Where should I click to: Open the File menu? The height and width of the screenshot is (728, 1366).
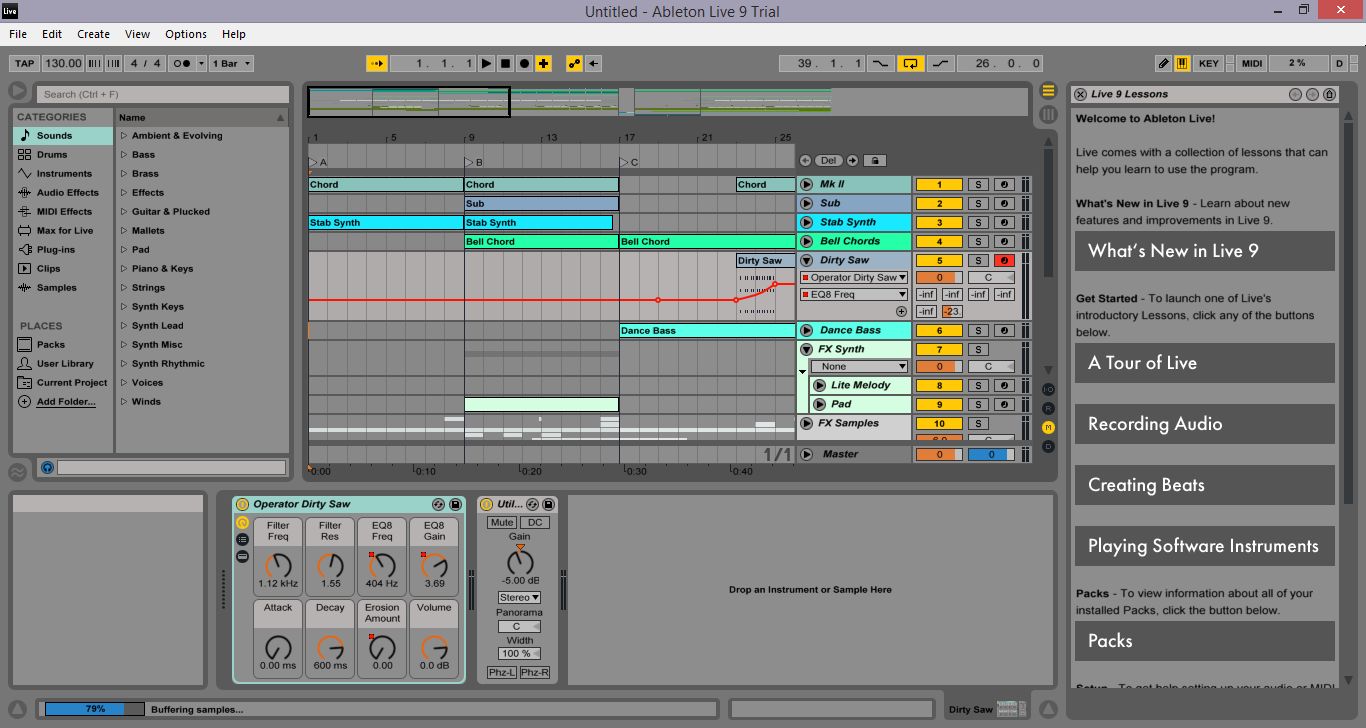click(18, 34)
